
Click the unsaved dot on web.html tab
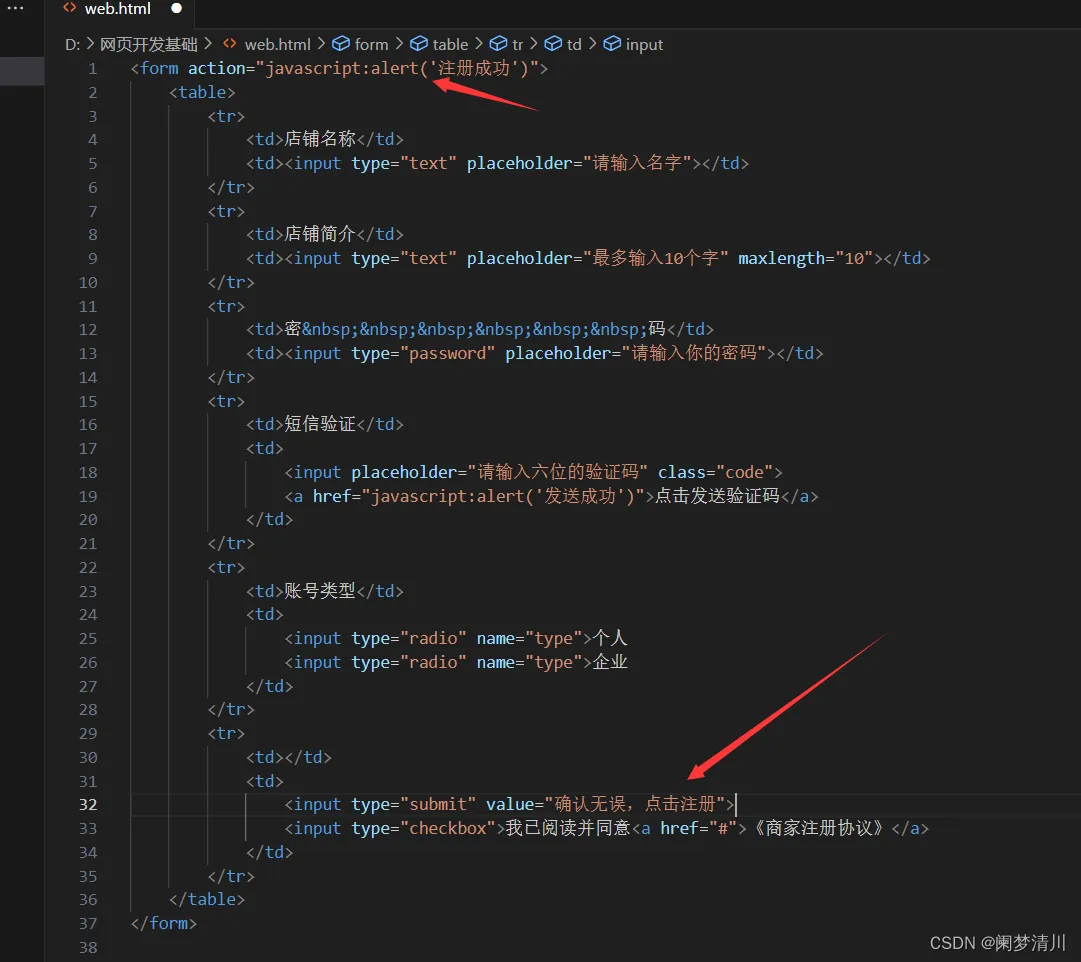coord(176,8)
